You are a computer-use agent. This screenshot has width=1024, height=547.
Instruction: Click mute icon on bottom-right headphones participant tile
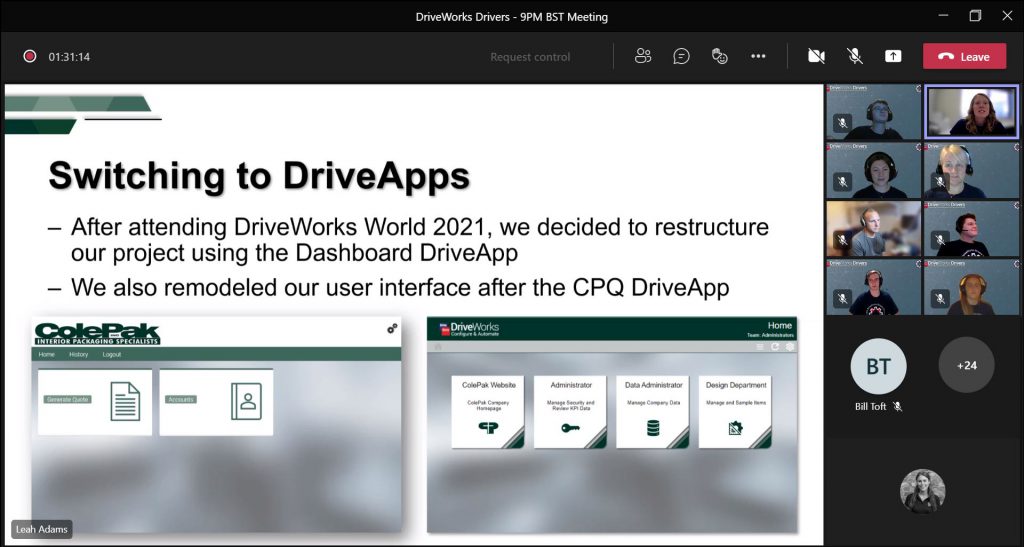pos(940,298)
